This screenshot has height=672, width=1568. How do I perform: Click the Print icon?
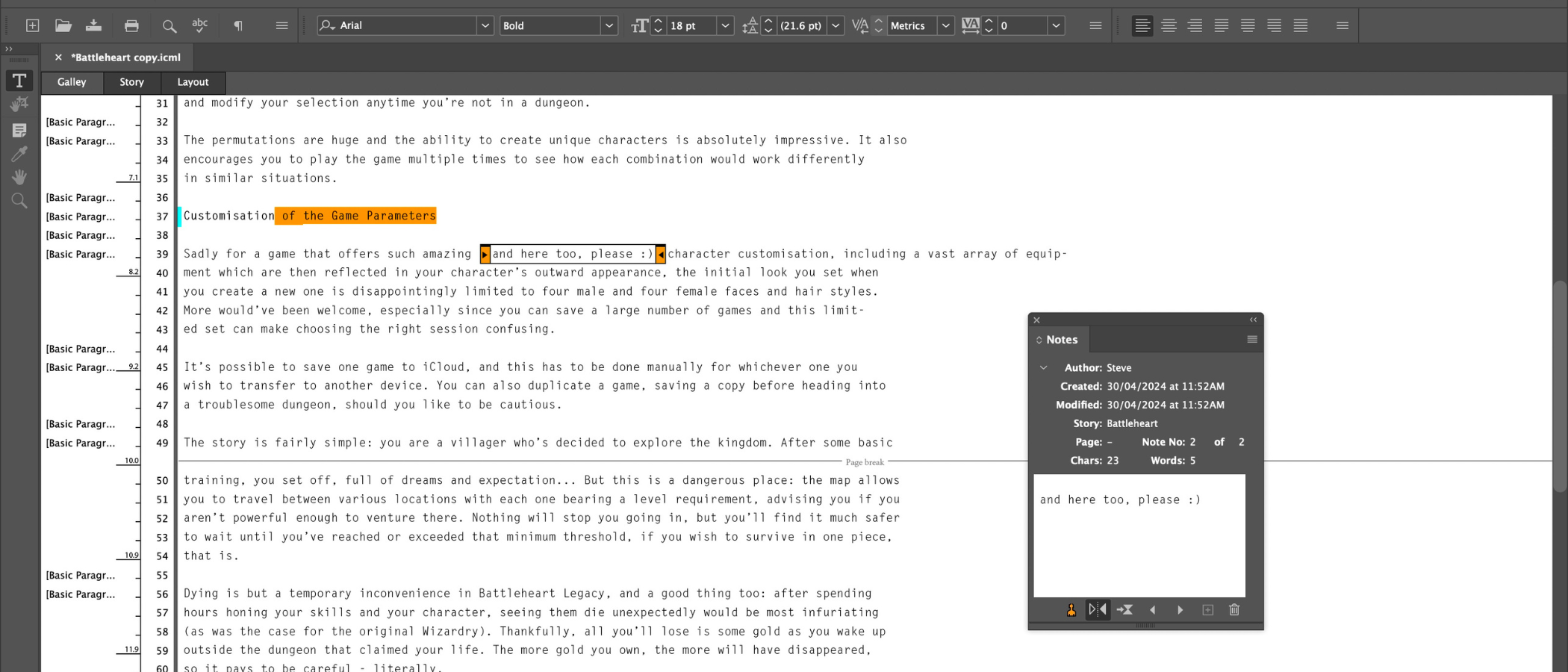[131, 25]
